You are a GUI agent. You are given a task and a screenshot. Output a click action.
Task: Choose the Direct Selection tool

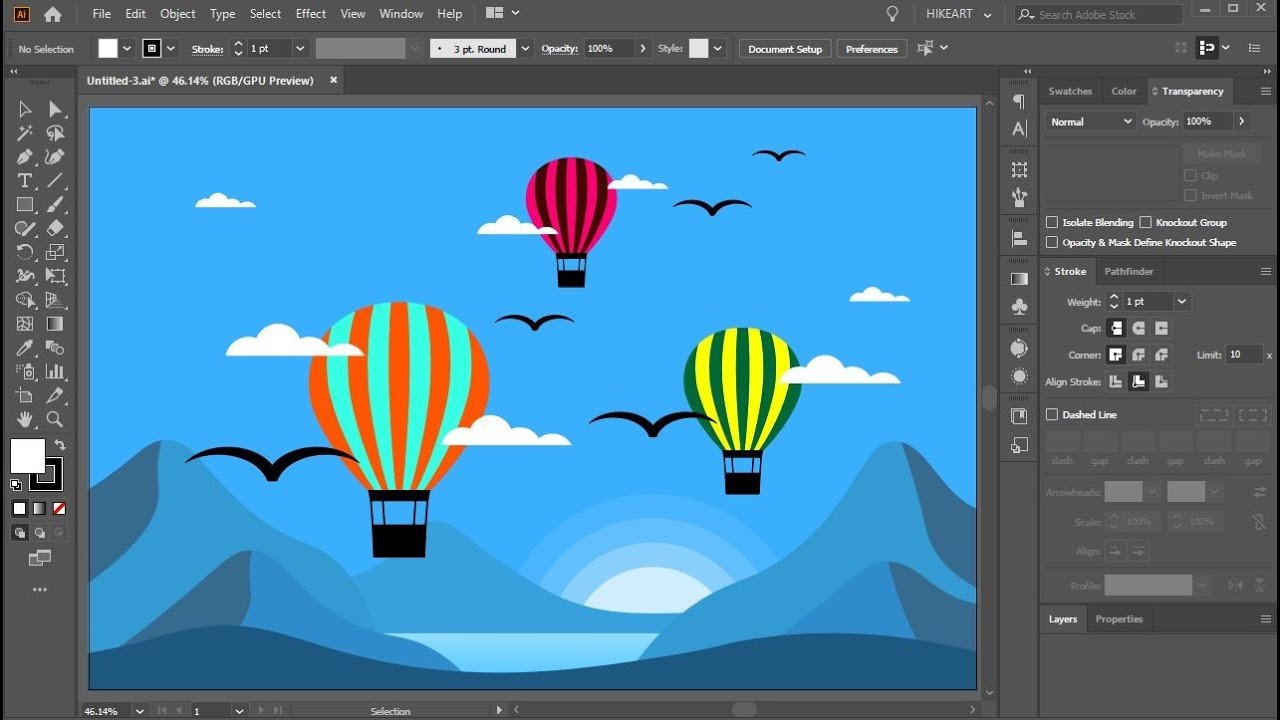(55, 108)
